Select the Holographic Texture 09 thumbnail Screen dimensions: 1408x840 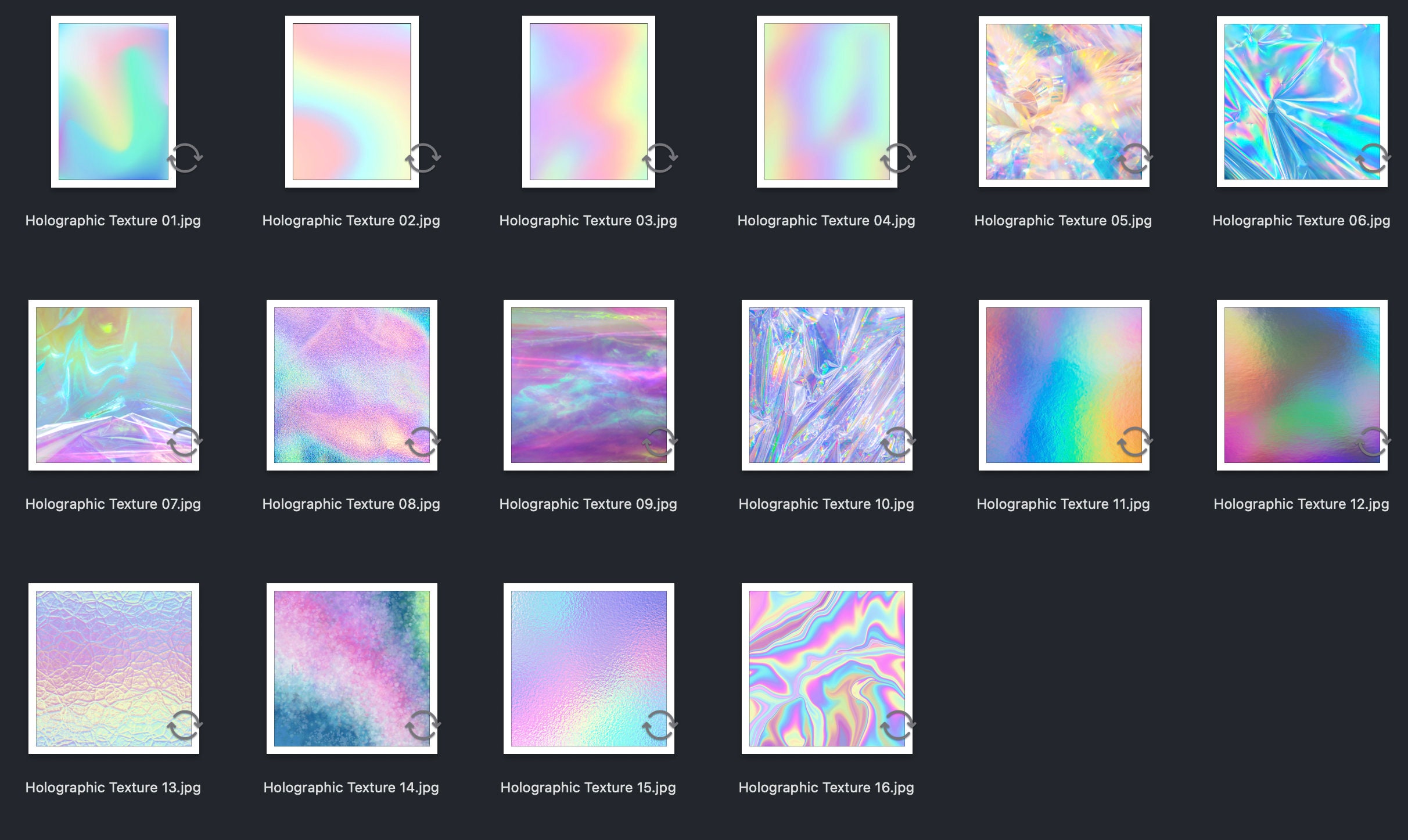pos(588,383)
